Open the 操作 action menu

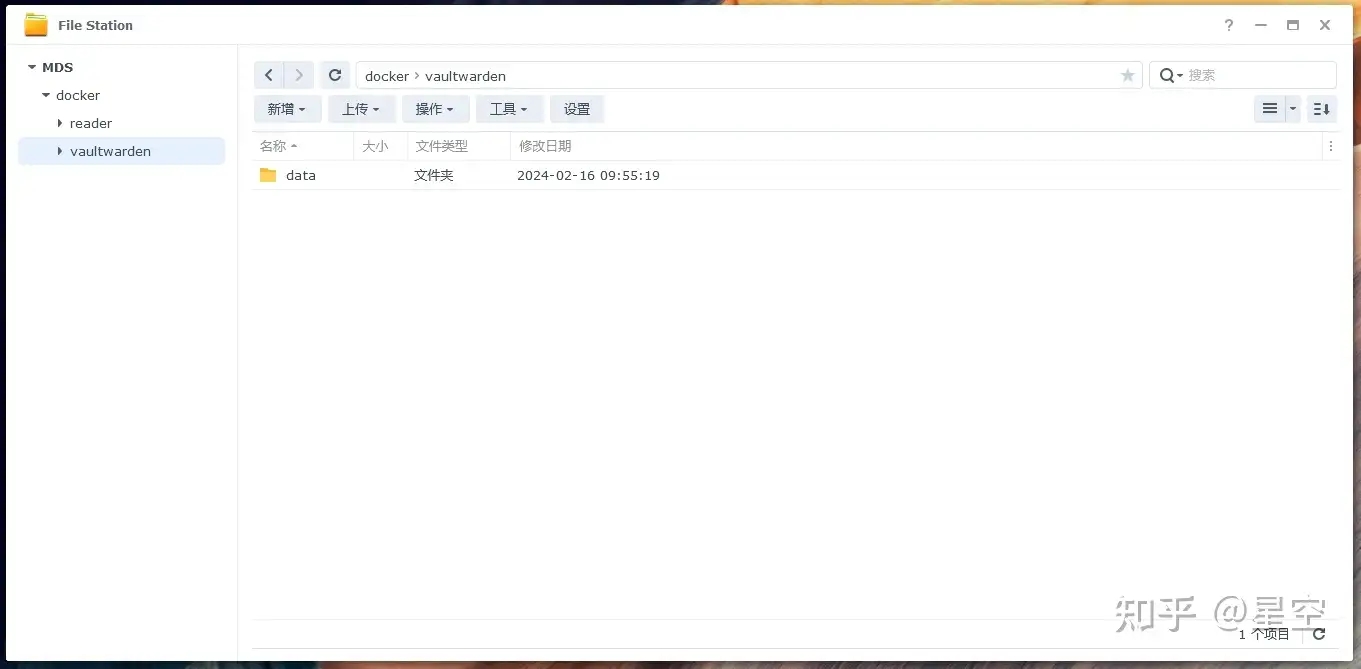click(x=435, y=109)
